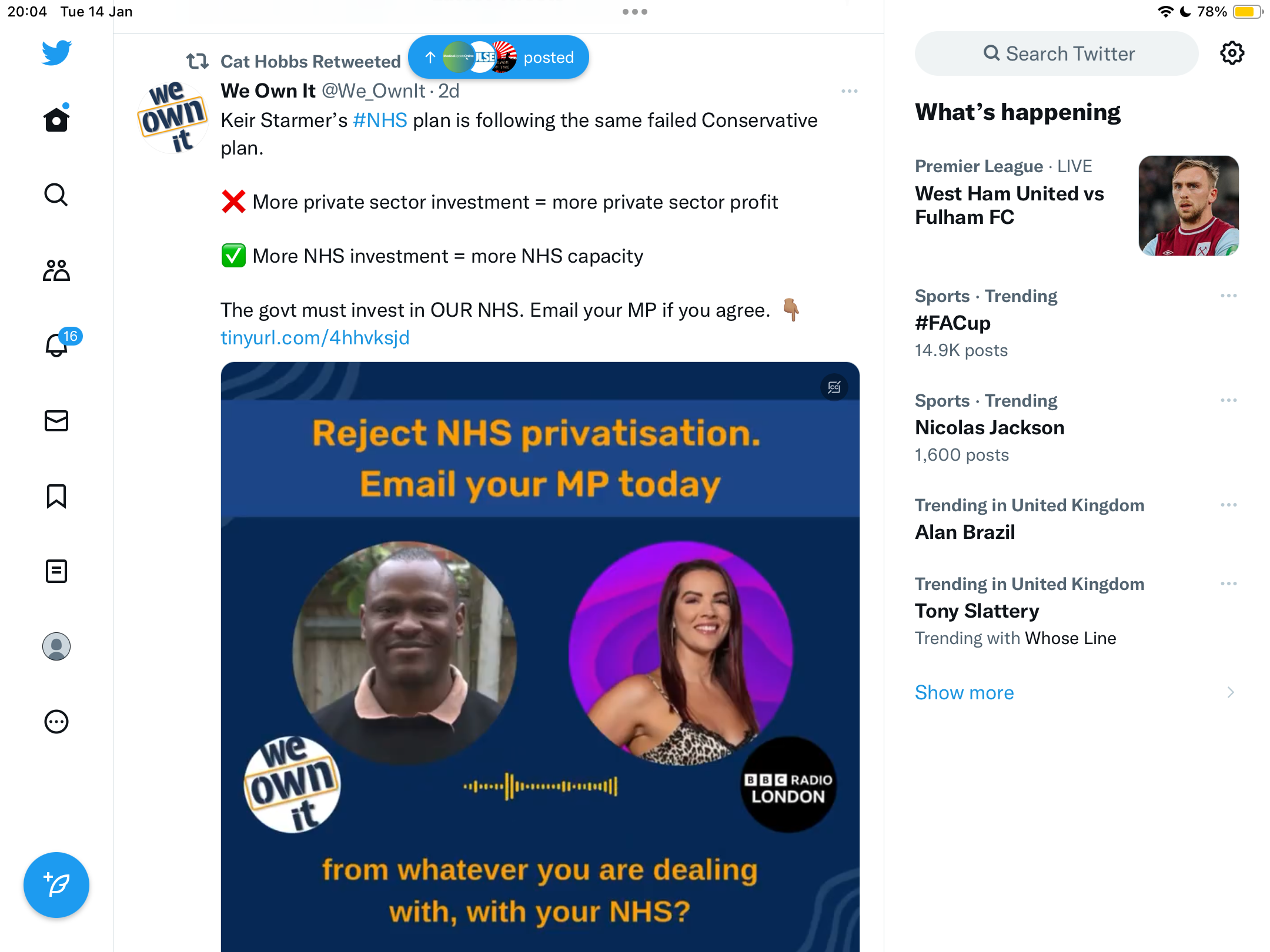Compose a new tweet

(x=56, y=885)
